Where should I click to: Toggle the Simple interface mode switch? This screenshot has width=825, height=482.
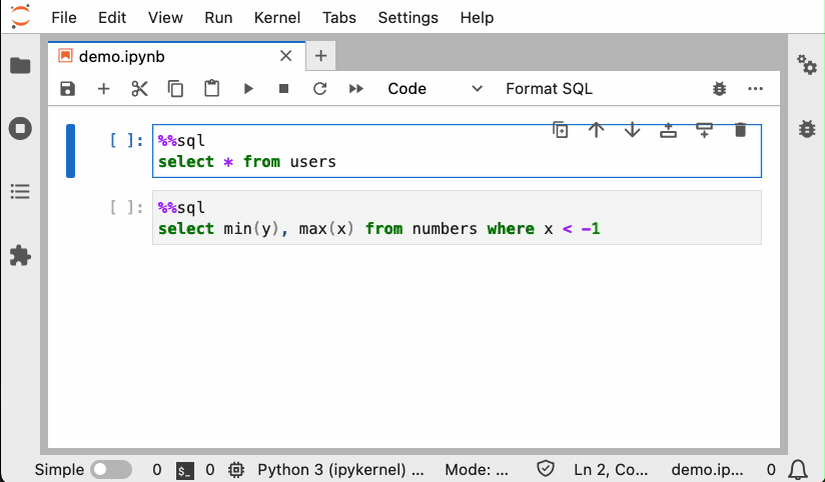tap(111, 469)
